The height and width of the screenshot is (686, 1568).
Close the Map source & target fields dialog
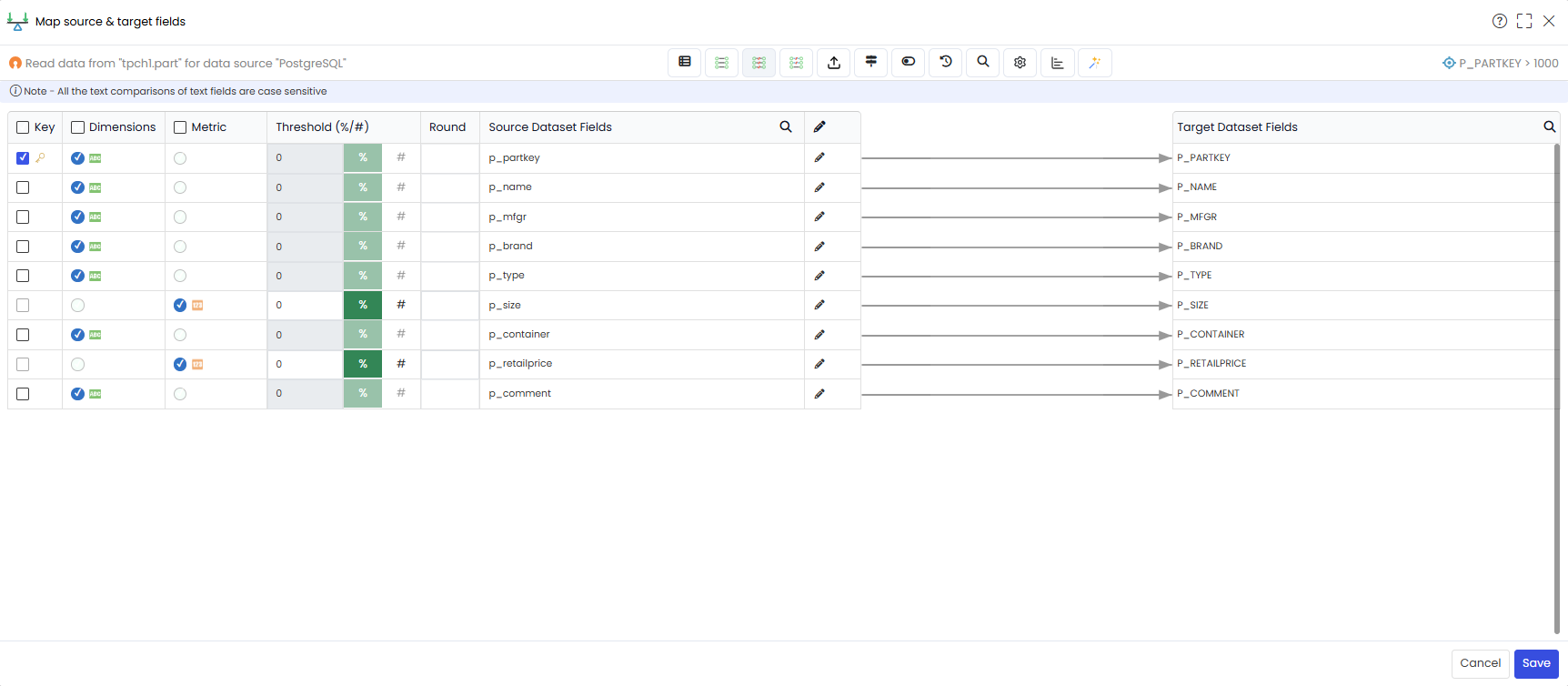[x=1549, y=21]
